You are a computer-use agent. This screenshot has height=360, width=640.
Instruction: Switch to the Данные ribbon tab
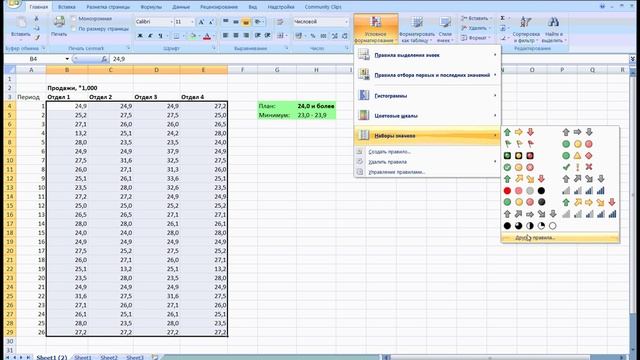pos(181,7)
